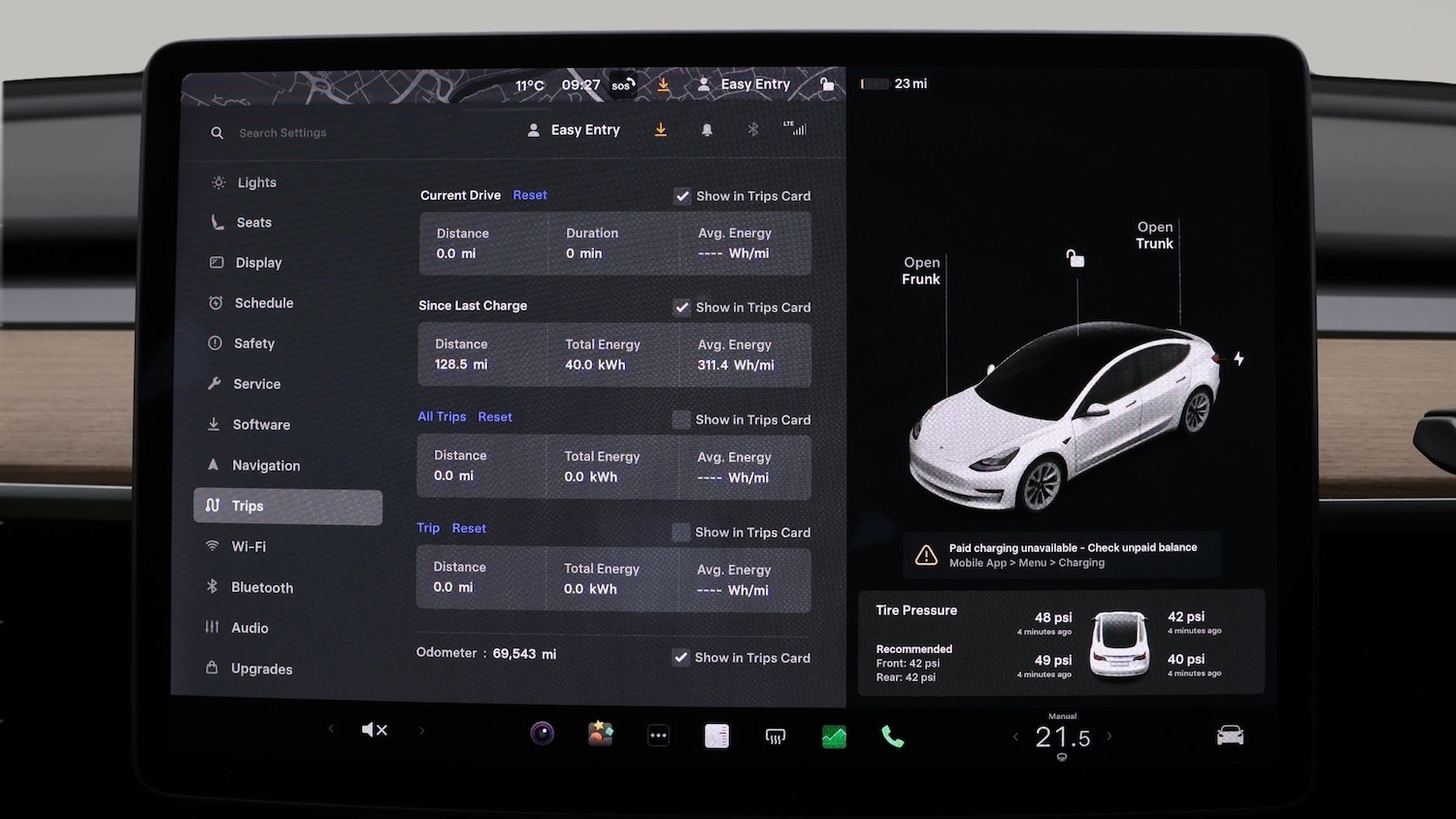Screen dimensions: 1456x819
Task: Reset the Current Drive trip data
Action: tap(529, 194)
